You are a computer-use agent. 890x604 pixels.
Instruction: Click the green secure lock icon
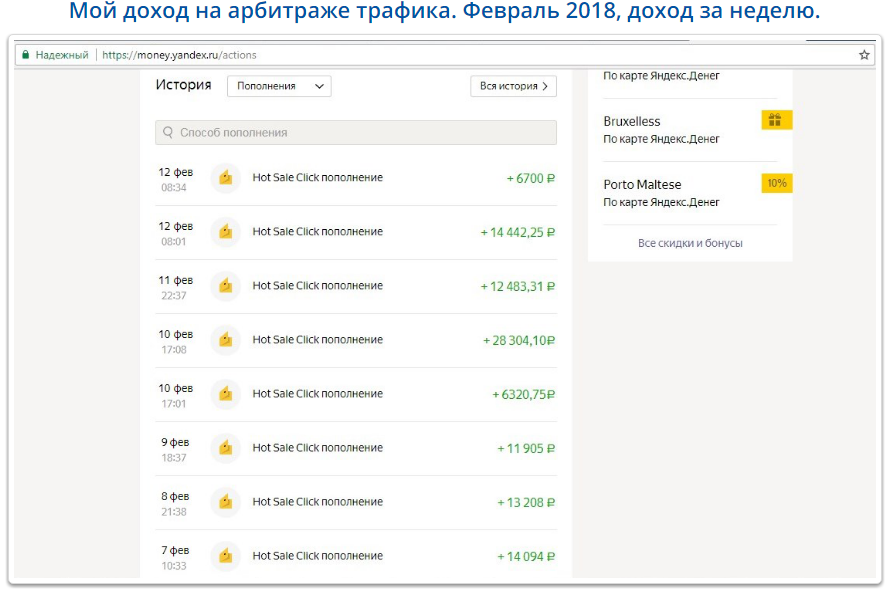pyautogui.click(x=25, y=55)
